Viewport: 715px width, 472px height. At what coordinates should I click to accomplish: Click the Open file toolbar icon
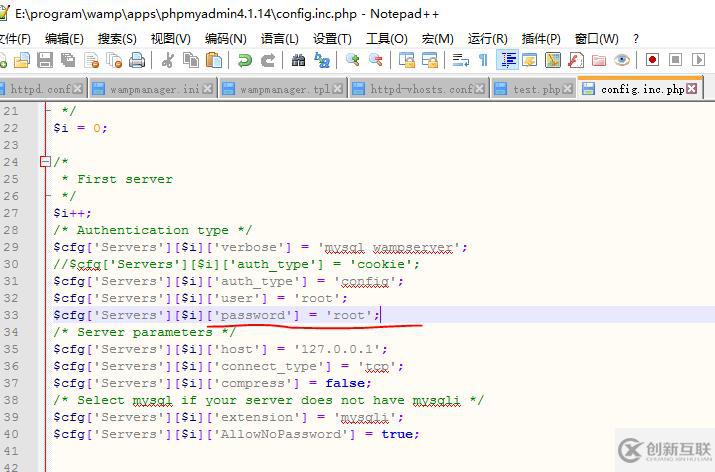pos(22,60)
